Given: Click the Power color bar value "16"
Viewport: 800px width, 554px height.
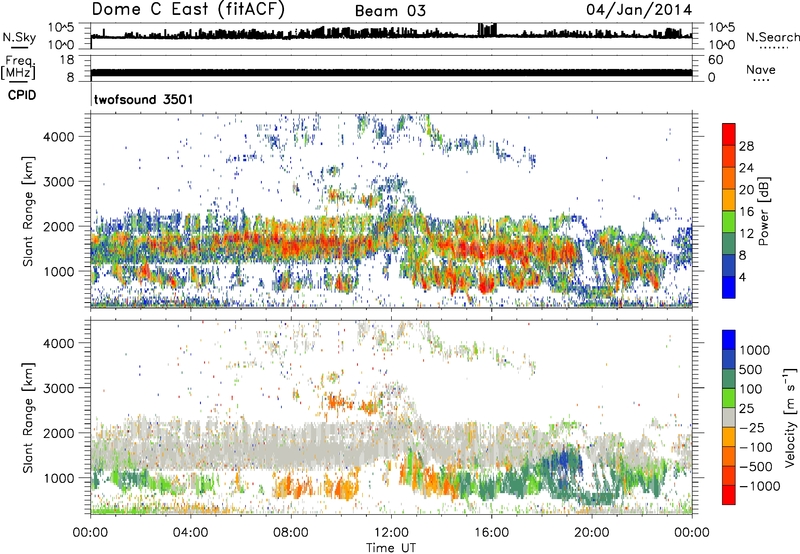Looking at the screenshot, I should tap(746, 212).
